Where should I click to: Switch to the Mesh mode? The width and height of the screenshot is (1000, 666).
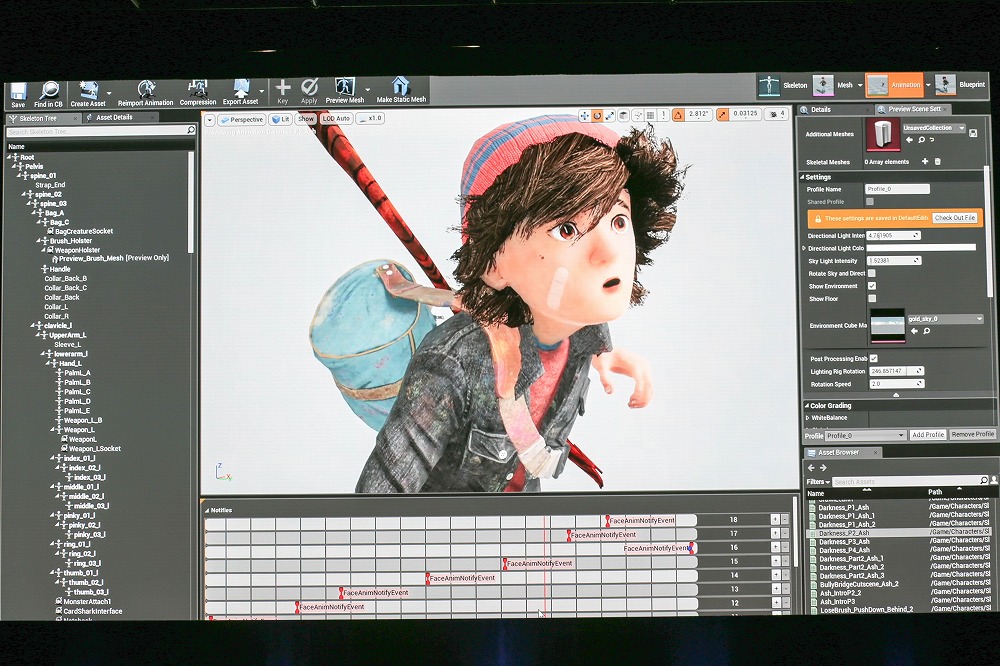[834, 85]
